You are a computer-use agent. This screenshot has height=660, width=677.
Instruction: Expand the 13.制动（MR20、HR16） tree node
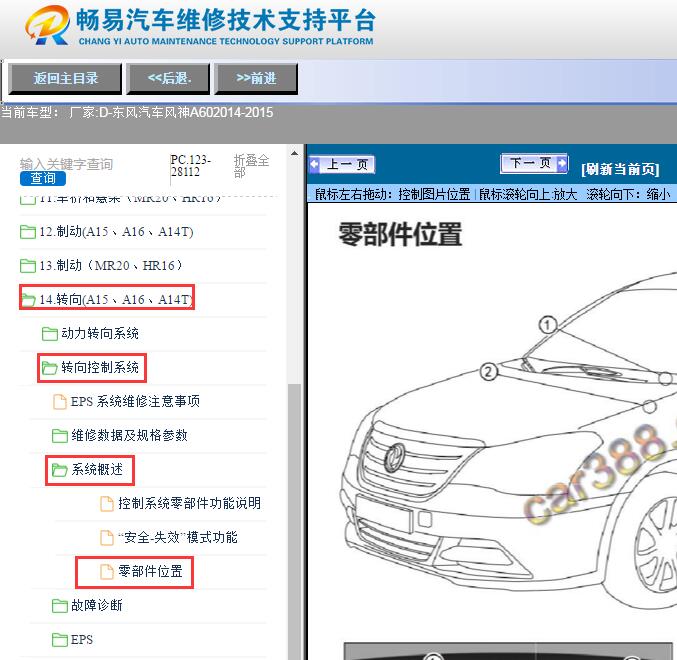111,265
